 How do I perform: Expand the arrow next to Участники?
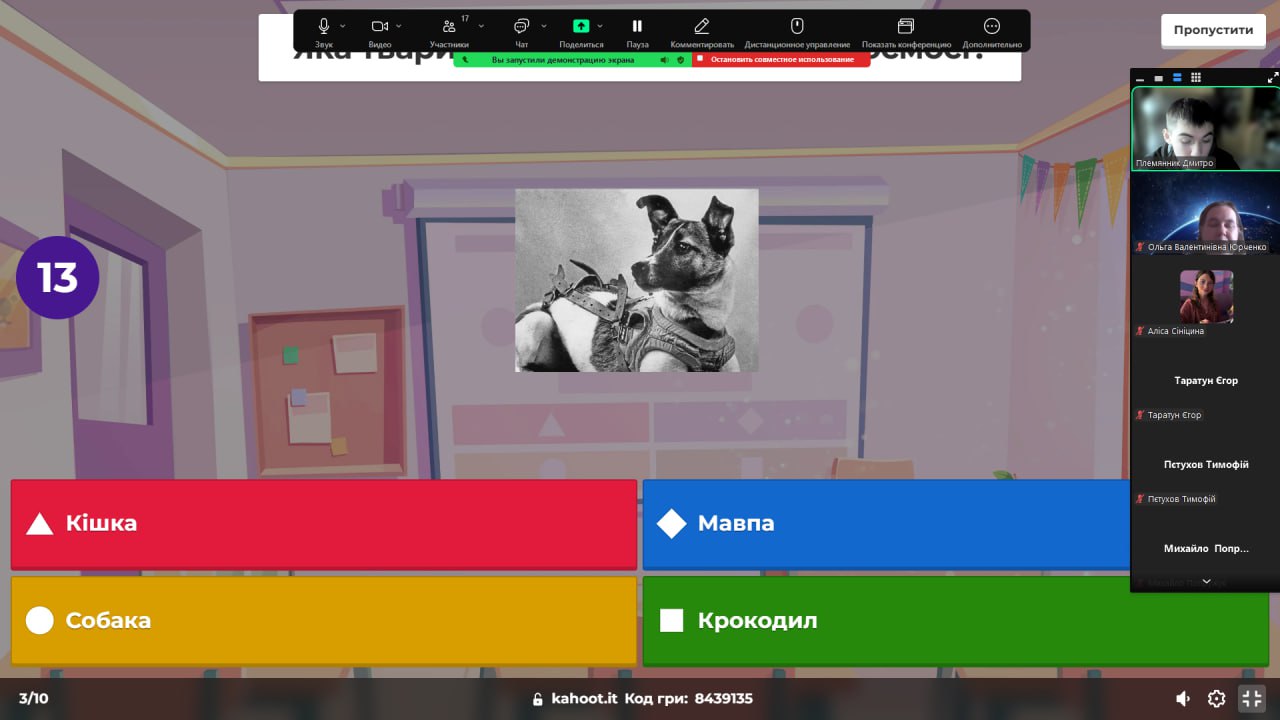pos(481,26)
